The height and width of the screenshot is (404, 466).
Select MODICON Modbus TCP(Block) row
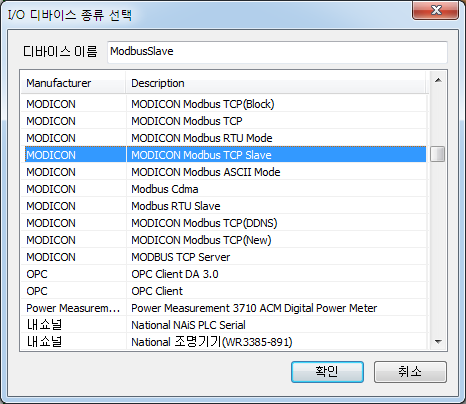click(x=224, y=104)
